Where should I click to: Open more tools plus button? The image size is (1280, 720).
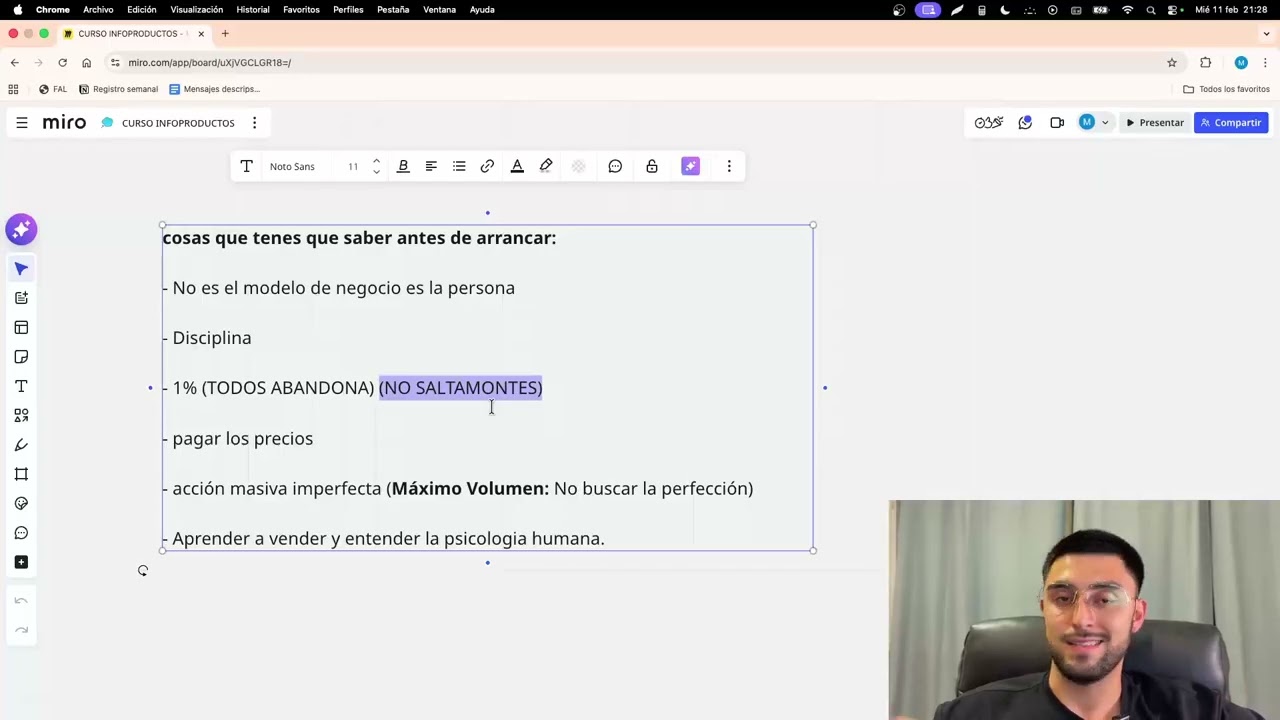pos(21,562)
